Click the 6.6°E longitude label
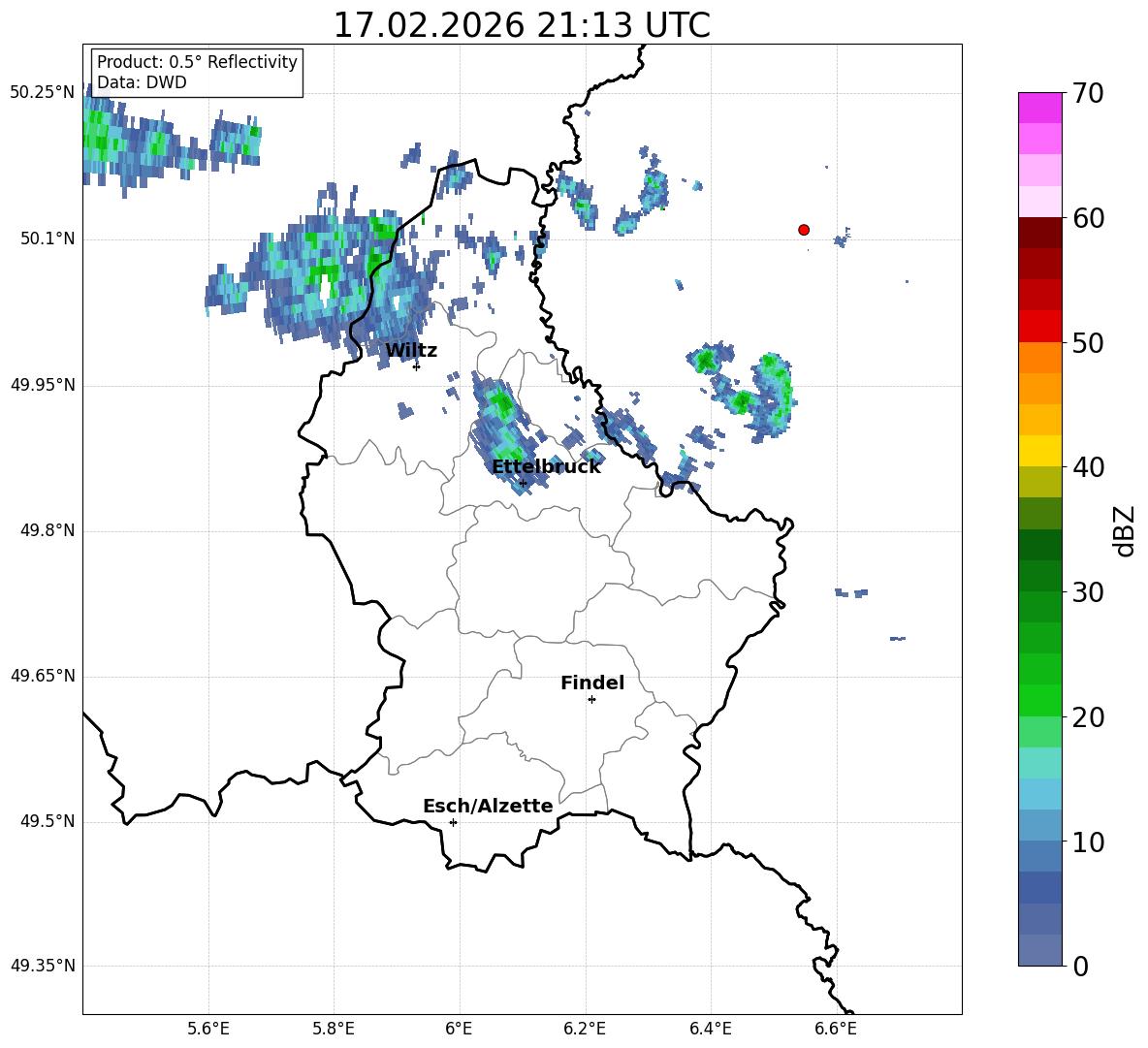Image resolution: width=1148 pixels, height=1048 pixels. coord(836,1029)
